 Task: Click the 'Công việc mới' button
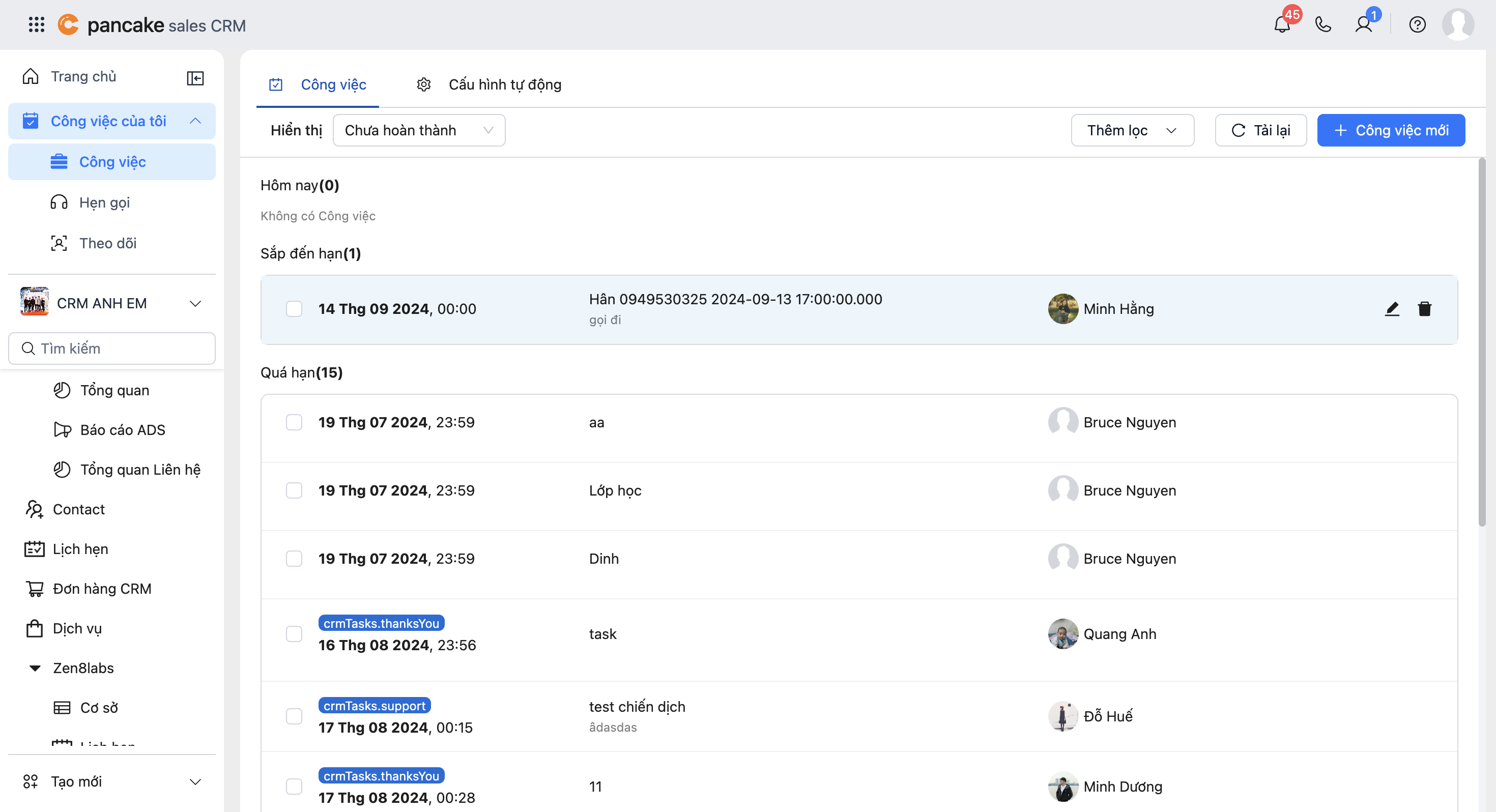pos(1390,130)
